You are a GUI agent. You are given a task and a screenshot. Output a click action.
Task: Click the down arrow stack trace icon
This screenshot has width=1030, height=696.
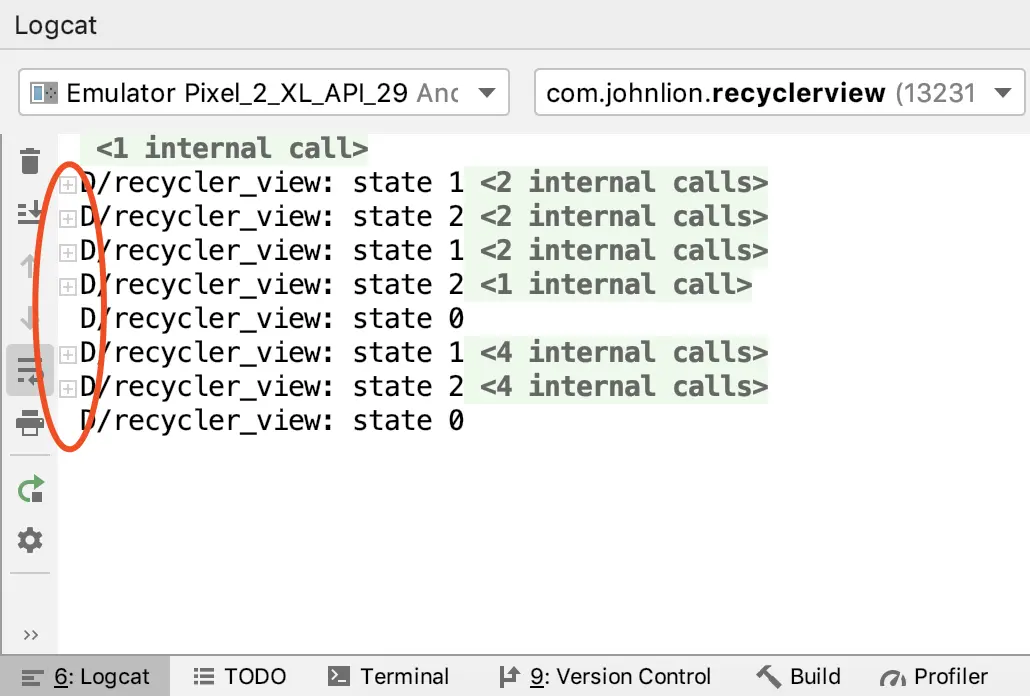28,318
